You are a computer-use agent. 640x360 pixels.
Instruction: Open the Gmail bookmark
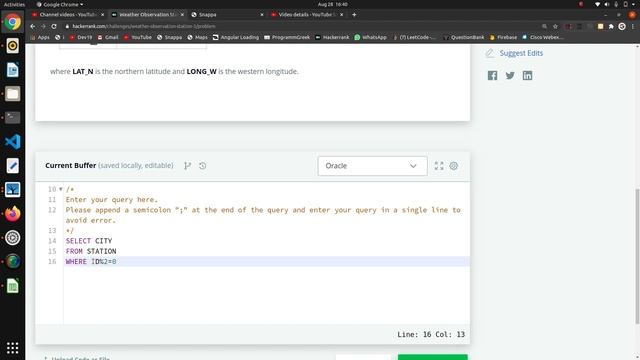[x=108, y=37]
